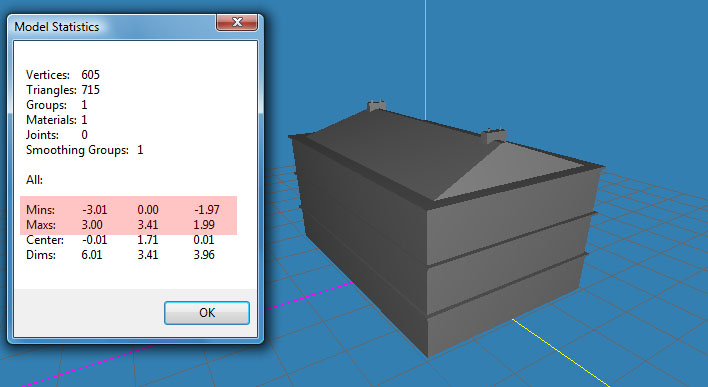Click the Mins value -1.97
The width and height of the screenshot is (708, 387).
(x=207, y=210)
